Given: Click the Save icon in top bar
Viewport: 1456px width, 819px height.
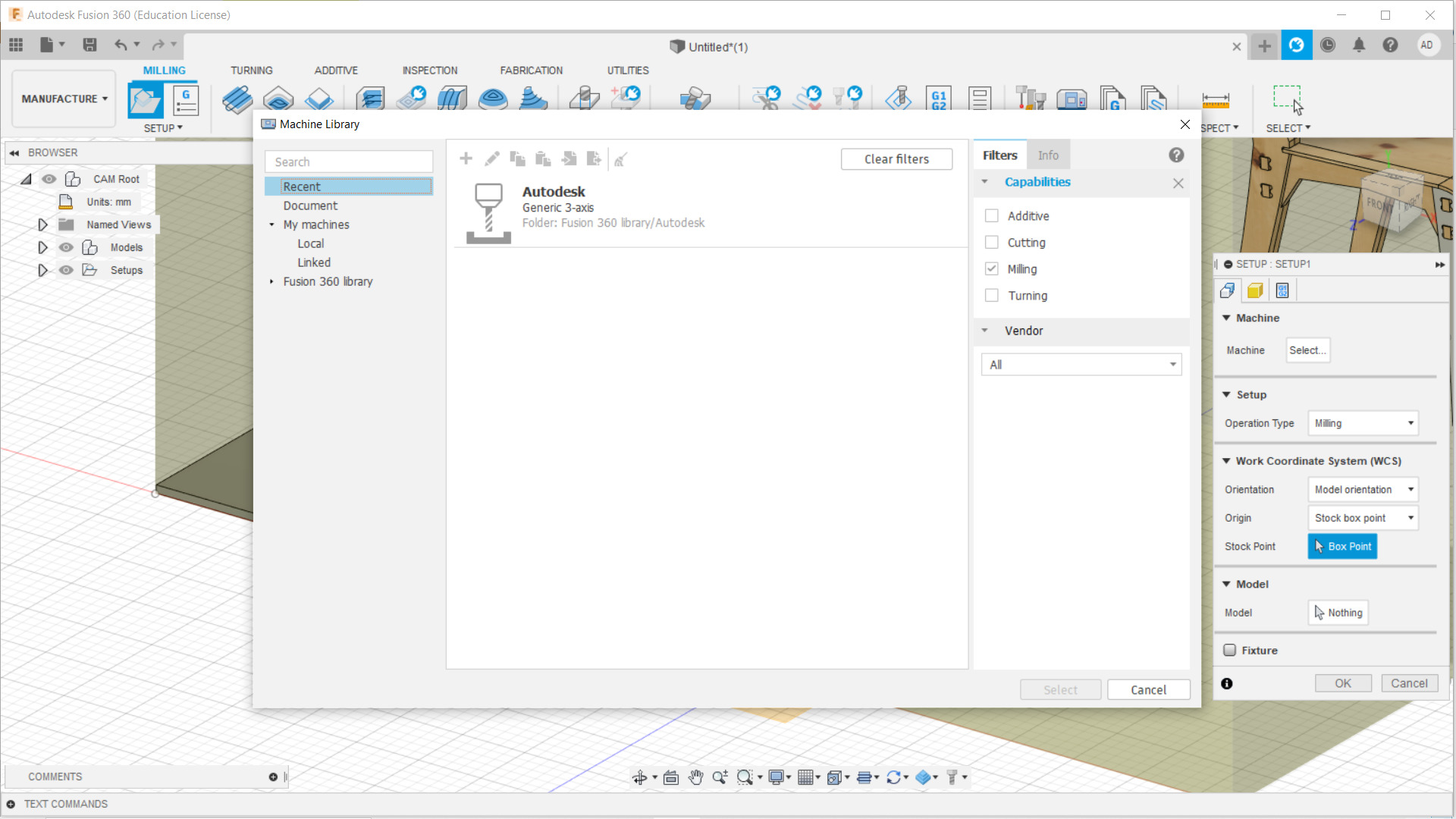Looking at the screenshot, I should 89,45.
